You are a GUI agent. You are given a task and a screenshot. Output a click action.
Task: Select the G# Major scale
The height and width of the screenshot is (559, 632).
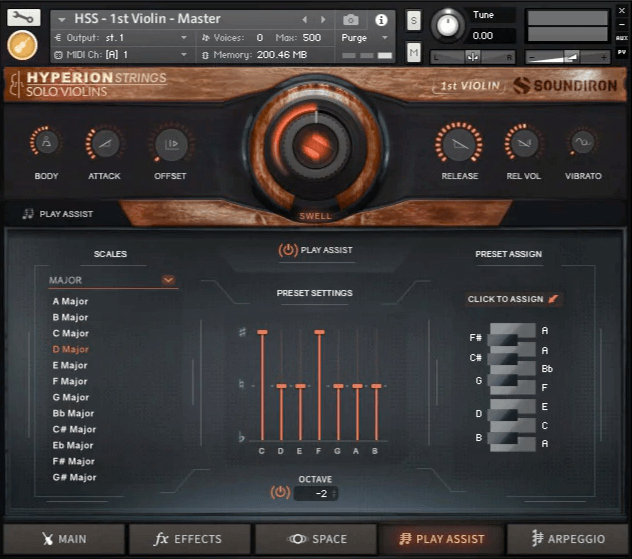click(x=75, y=478)
